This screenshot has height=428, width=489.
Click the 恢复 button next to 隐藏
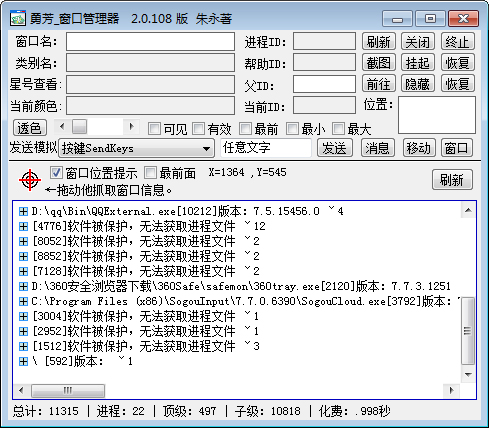tap(458, 83)
